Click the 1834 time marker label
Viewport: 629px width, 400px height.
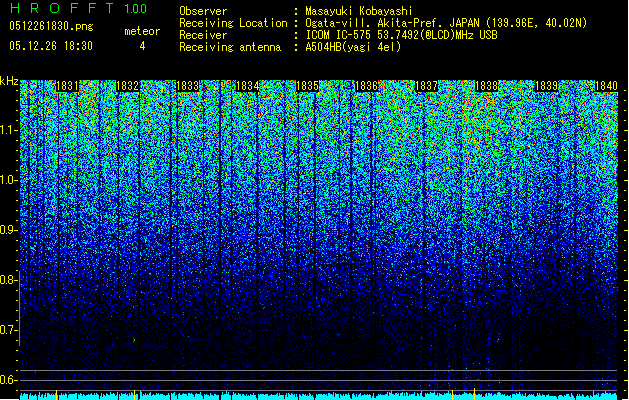click(x=248, y=86)
